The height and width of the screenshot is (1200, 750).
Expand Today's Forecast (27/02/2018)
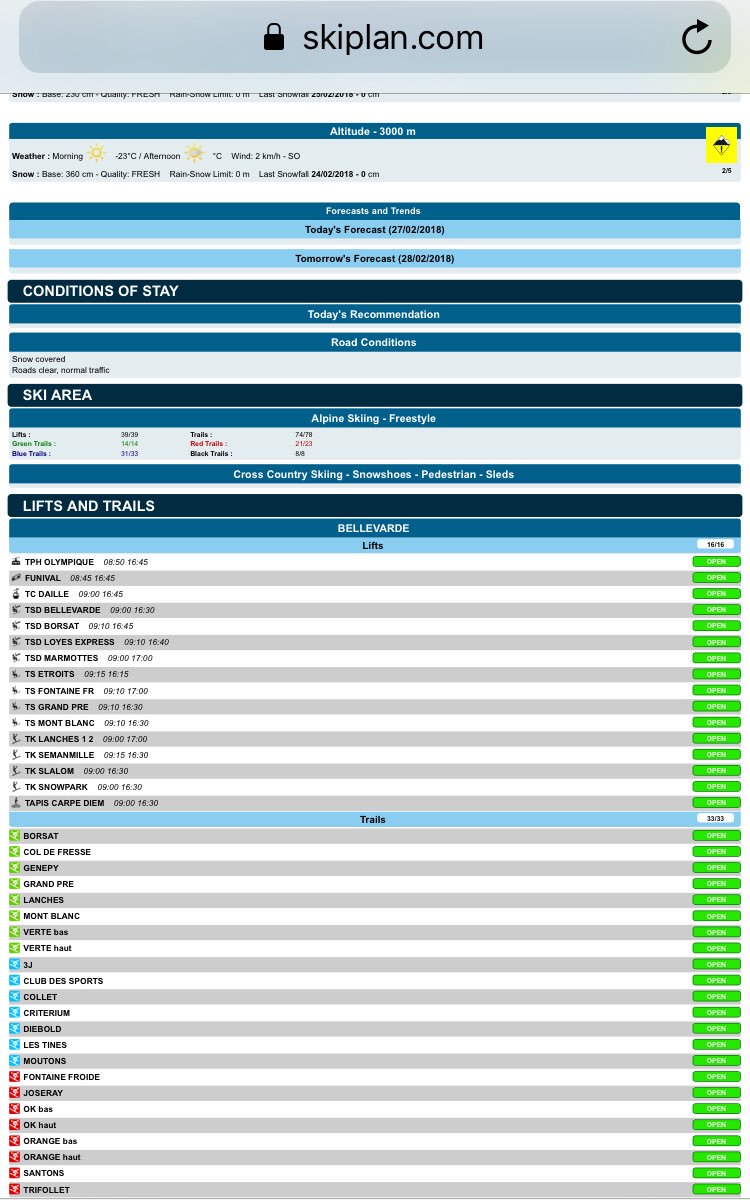pos(375,229)
